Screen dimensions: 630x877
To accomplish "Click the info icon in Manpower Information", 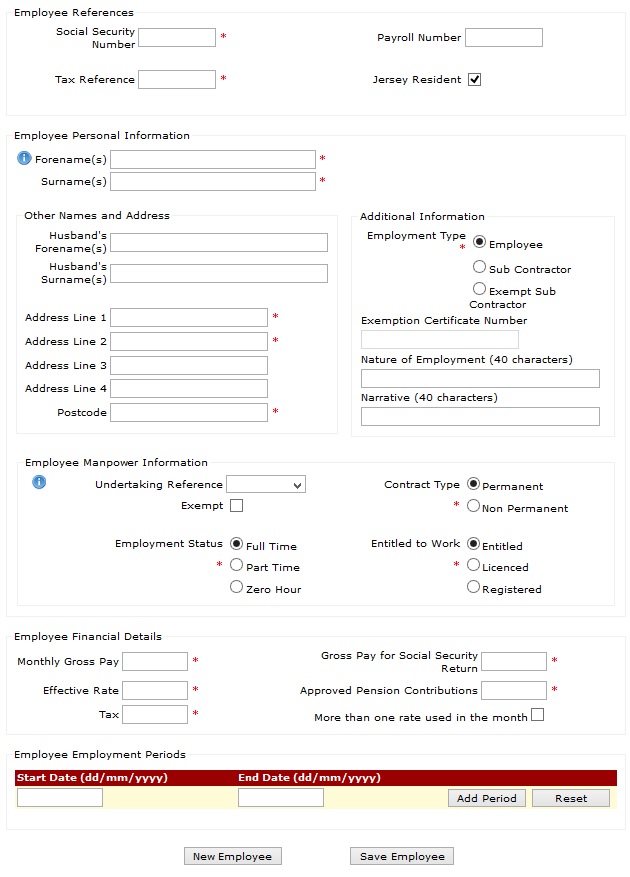I will point(39,482).
